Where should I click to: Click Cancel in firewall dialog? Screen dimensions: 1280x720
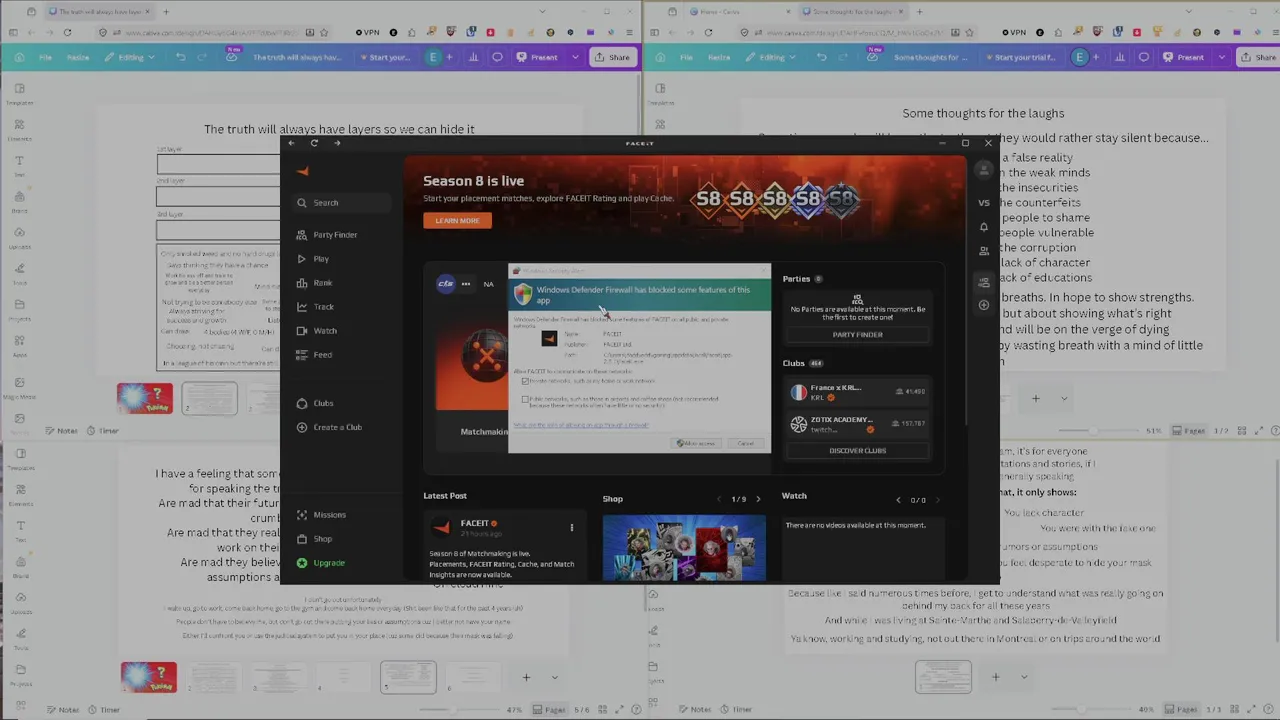[x=745, y=443]
